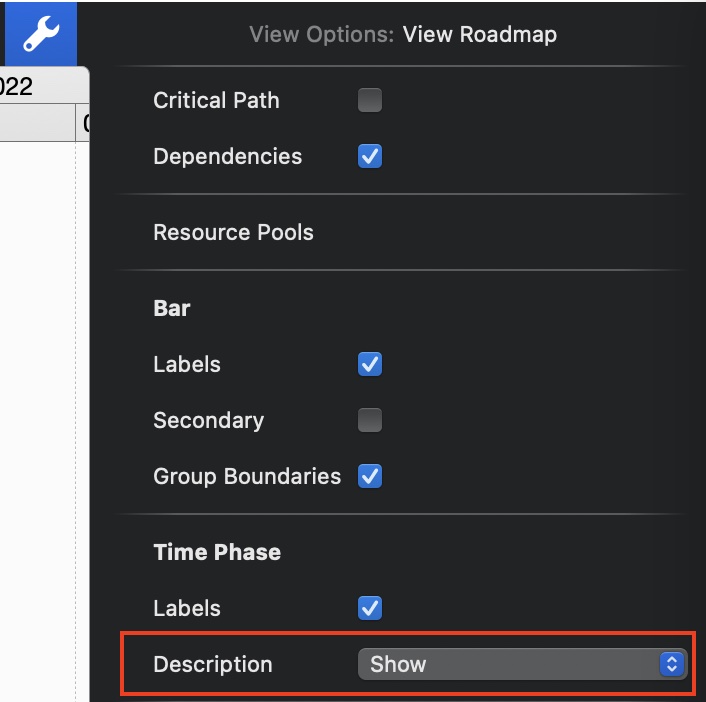This screenshot has width=706, height=702.
Task: Click the Critical Path label text
Action: click(216, 100)
